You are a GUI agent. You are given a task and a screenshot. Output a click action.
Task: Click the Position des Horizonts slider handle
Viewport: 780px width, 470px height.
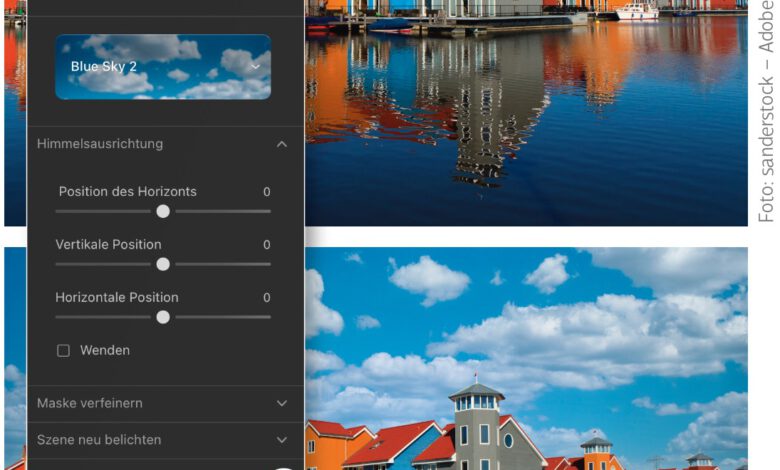[163, 211]
